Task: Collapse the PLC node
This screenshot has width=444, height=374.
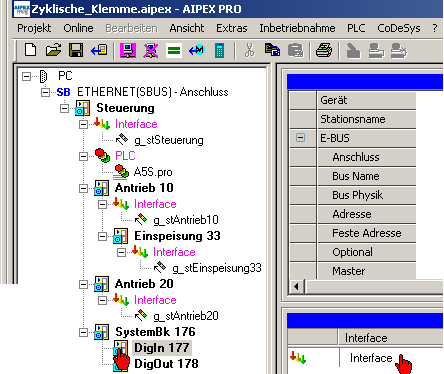Action: pos(83,156)
